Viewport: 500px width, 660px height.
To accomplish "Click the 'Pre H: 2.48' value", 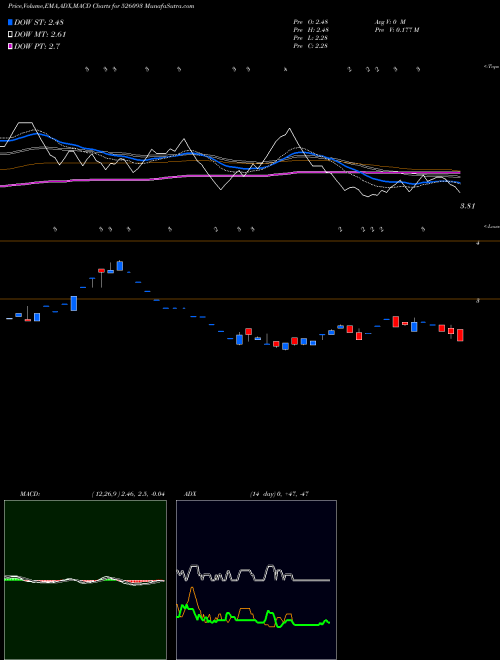I will (x=311, y=30).
